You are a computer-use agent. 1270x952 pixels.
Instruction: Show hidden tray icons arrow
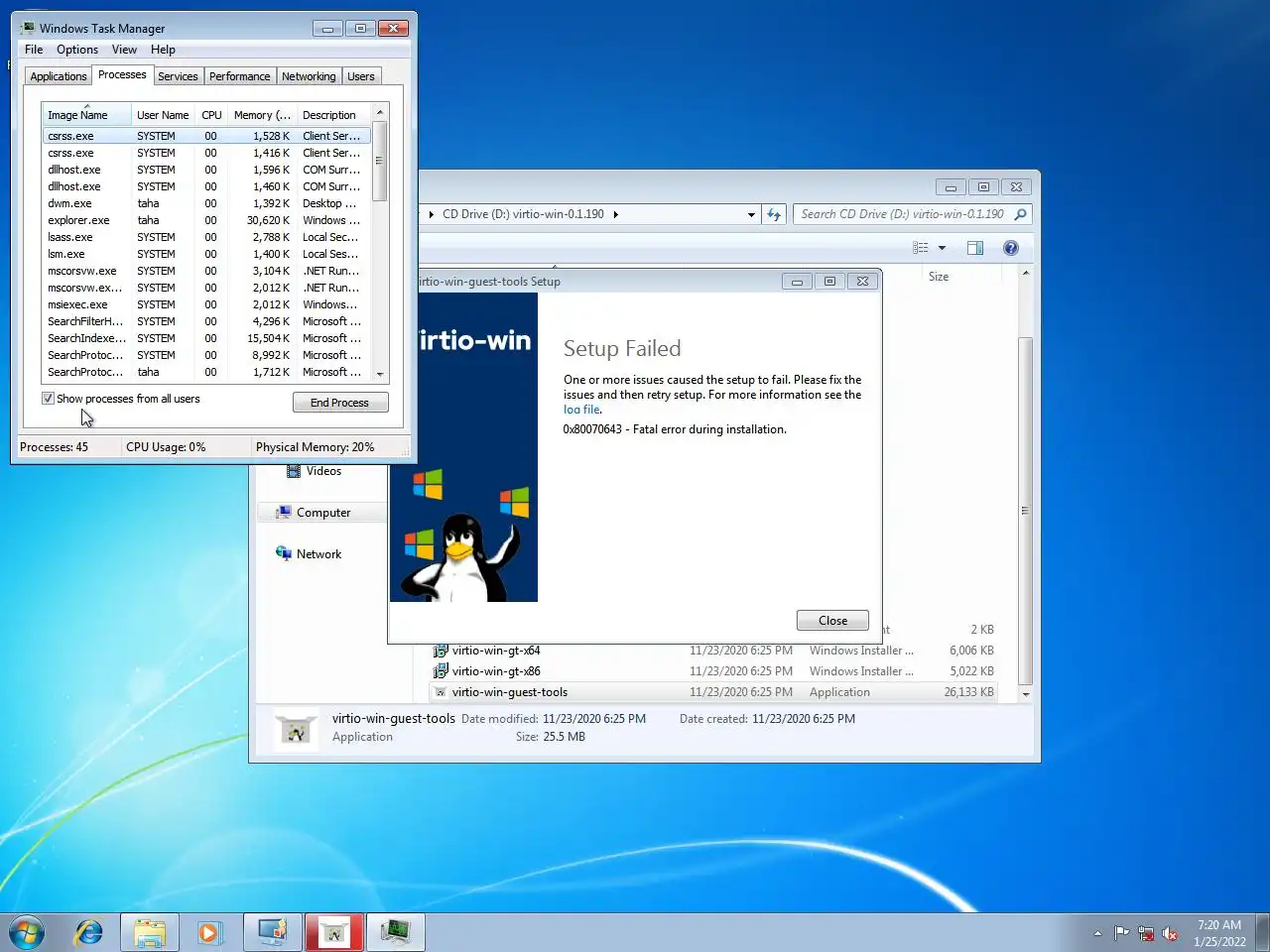(1097, 933)
